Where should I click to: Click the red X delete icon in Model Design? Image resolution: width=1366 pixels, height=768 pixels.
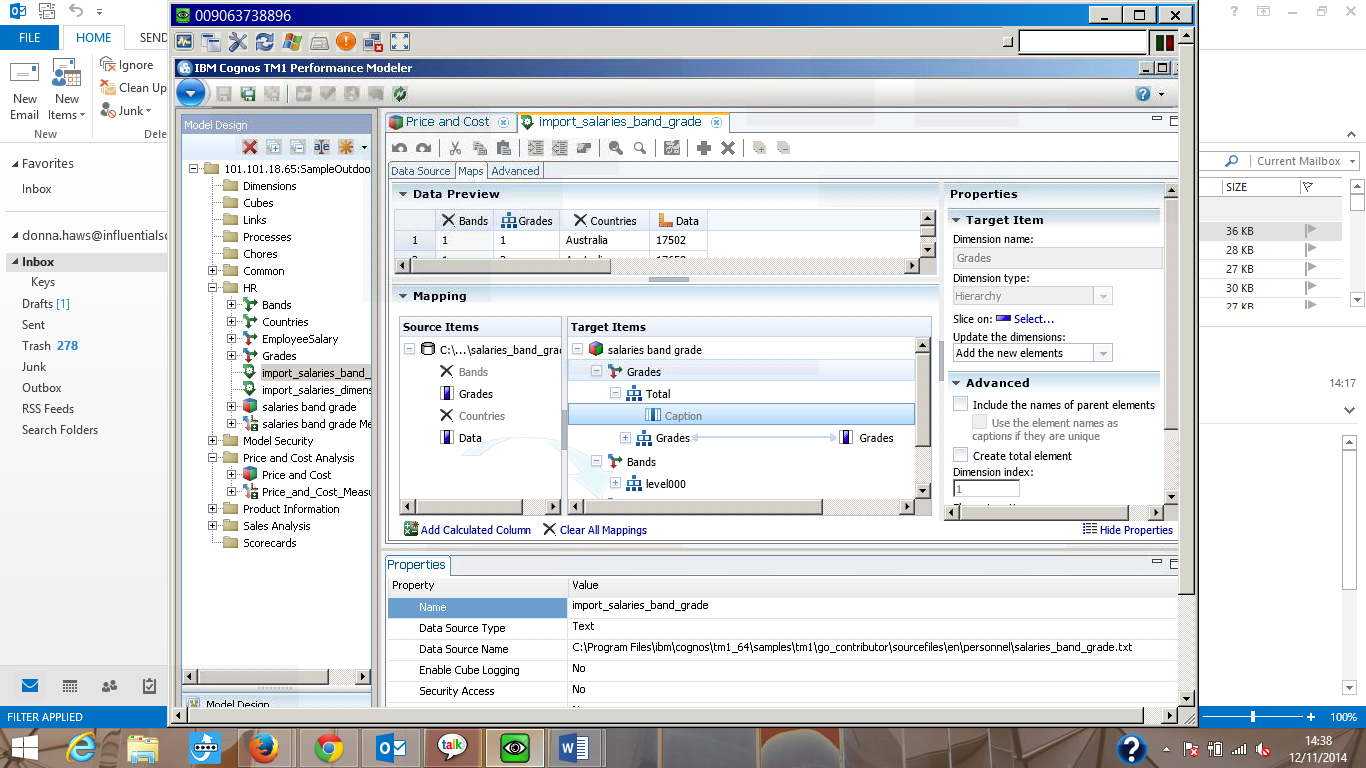point(250,147)
